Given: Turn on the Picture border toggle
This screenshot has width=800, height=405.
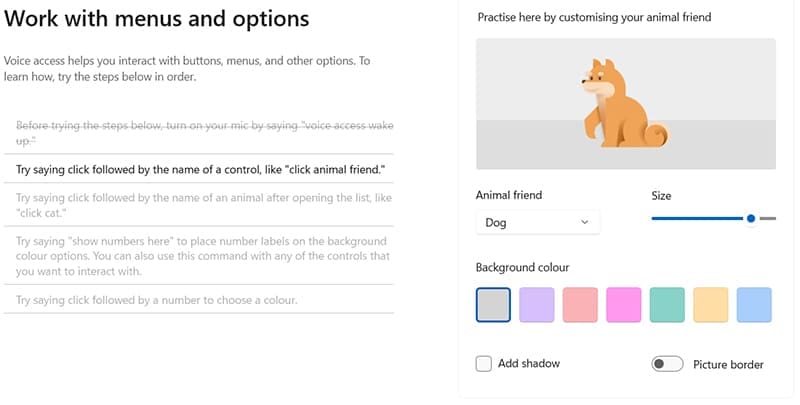Looking at the screenshot, I should coord(667,364).
